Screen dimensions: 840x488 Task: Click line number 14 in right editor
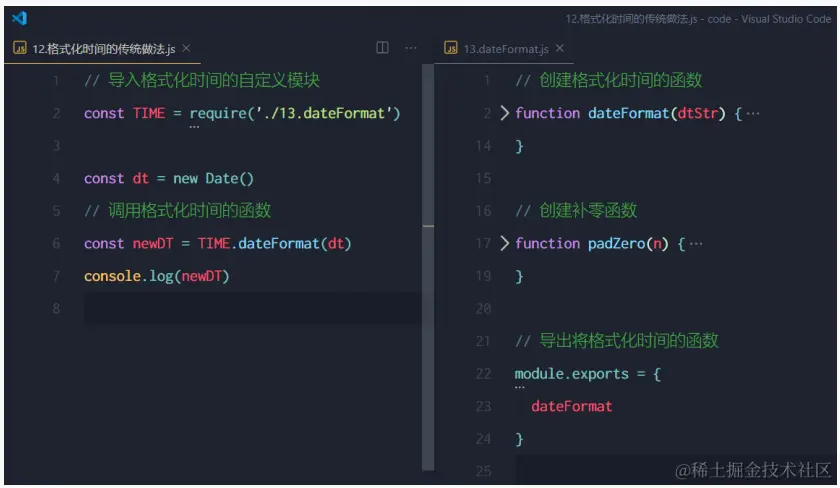(483, 146)
